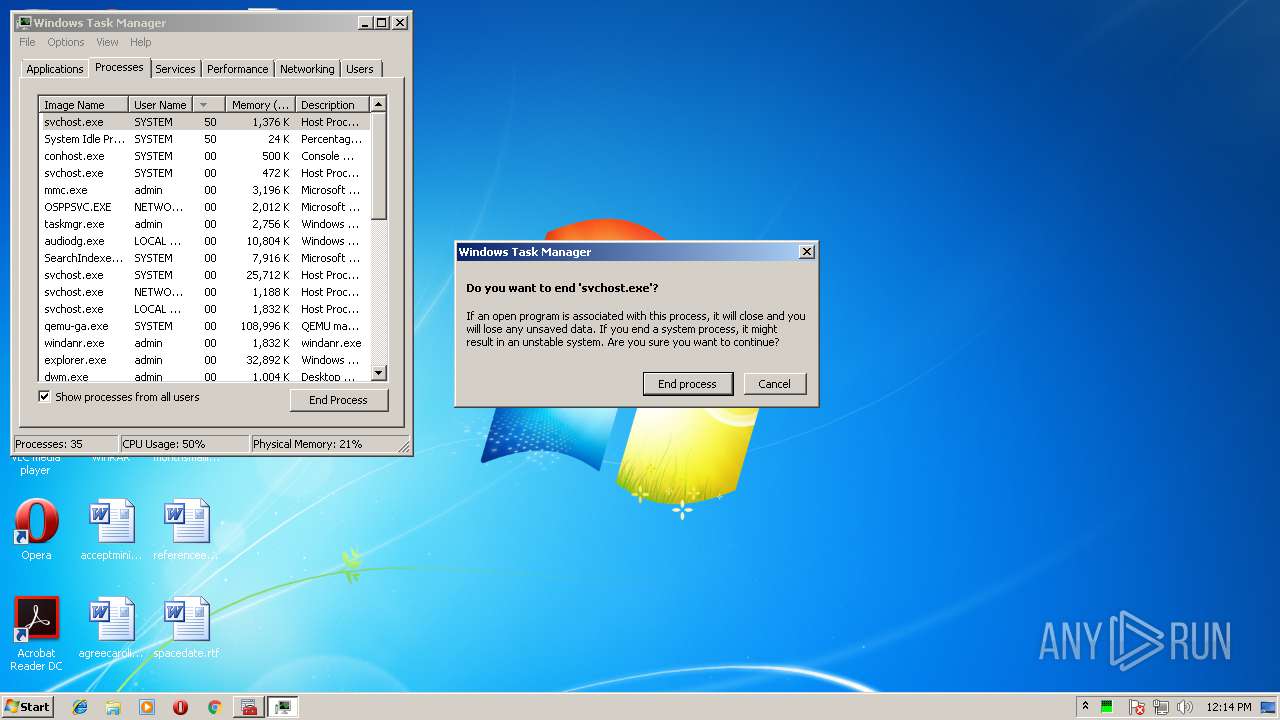Select the SearchIndexer process row
Screen dimensions: 1280x720
click(204, 258)
